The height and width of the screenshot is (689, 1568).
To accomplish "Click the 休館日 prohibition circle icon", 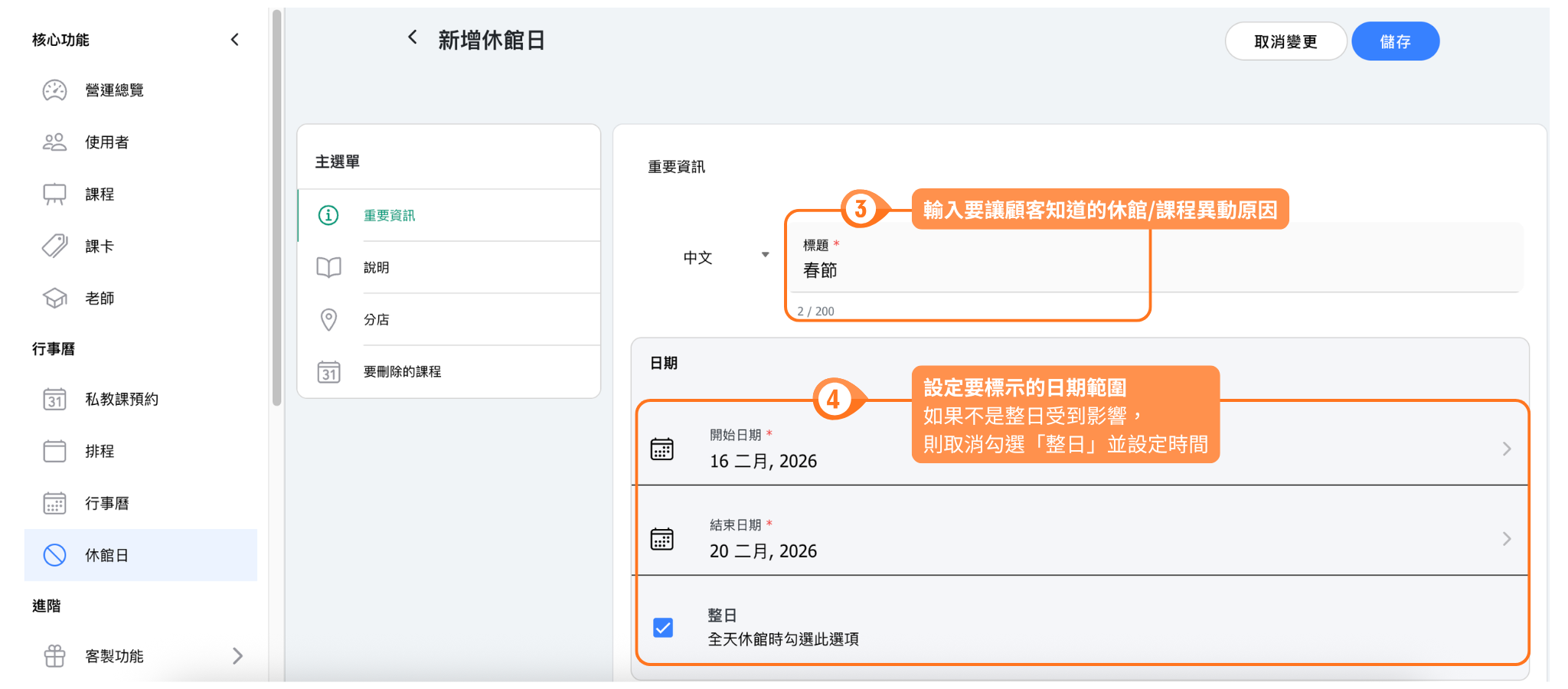I will click(x=54, y=555).
